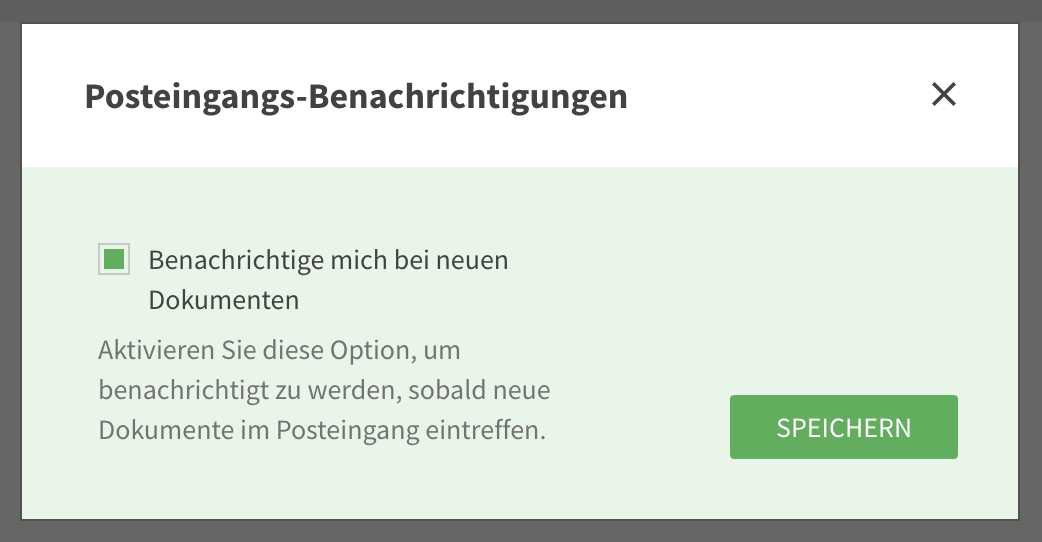1042x542 pixels.
Task: Save the inbox notification settings
Action: [843, 427]
